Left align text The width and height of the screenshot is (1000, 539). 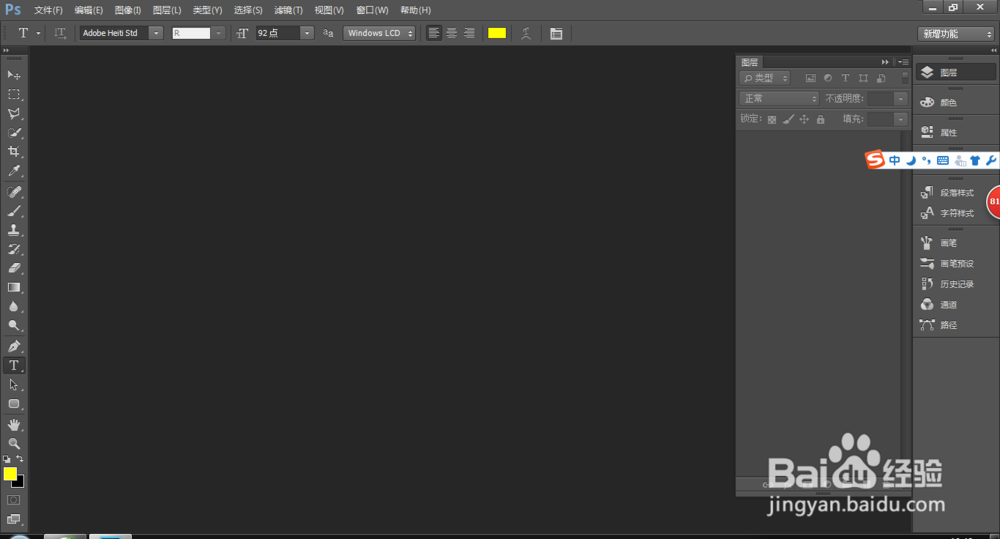coord(434,33)
